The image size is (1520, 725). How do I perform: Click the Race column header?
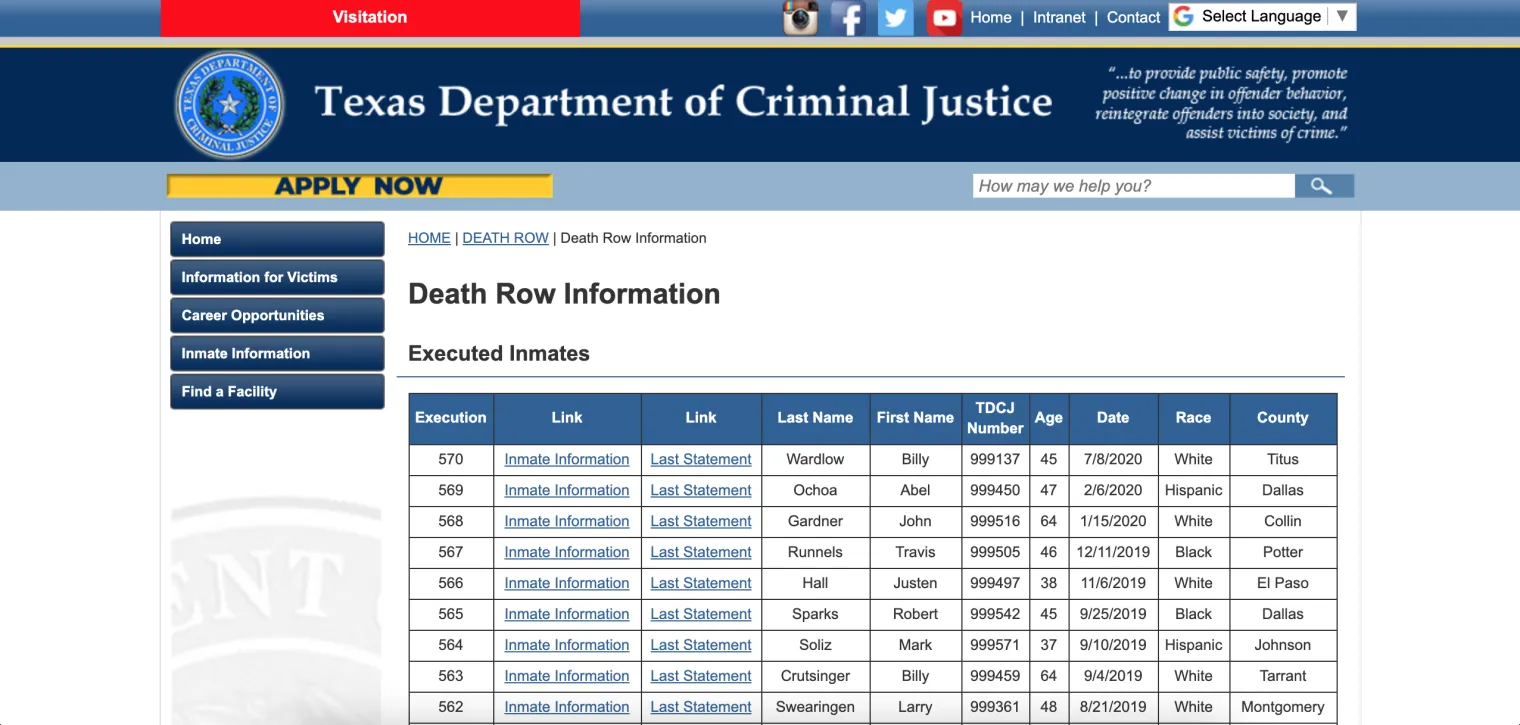pos(1193,418)
